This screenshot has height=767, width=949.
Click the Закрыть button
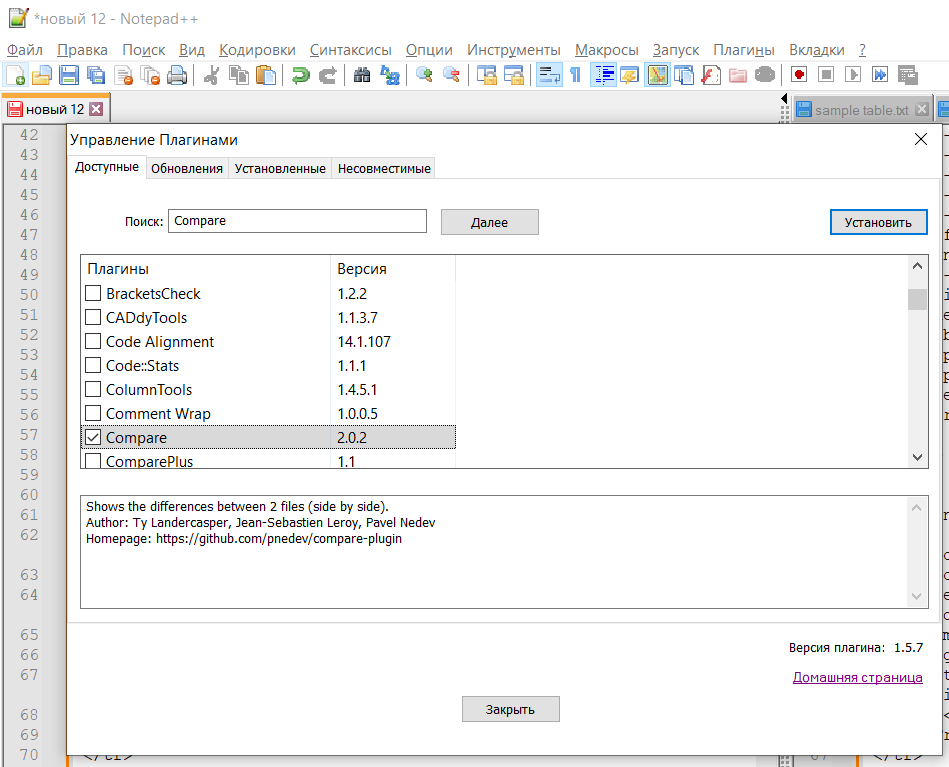pos(510,709)
